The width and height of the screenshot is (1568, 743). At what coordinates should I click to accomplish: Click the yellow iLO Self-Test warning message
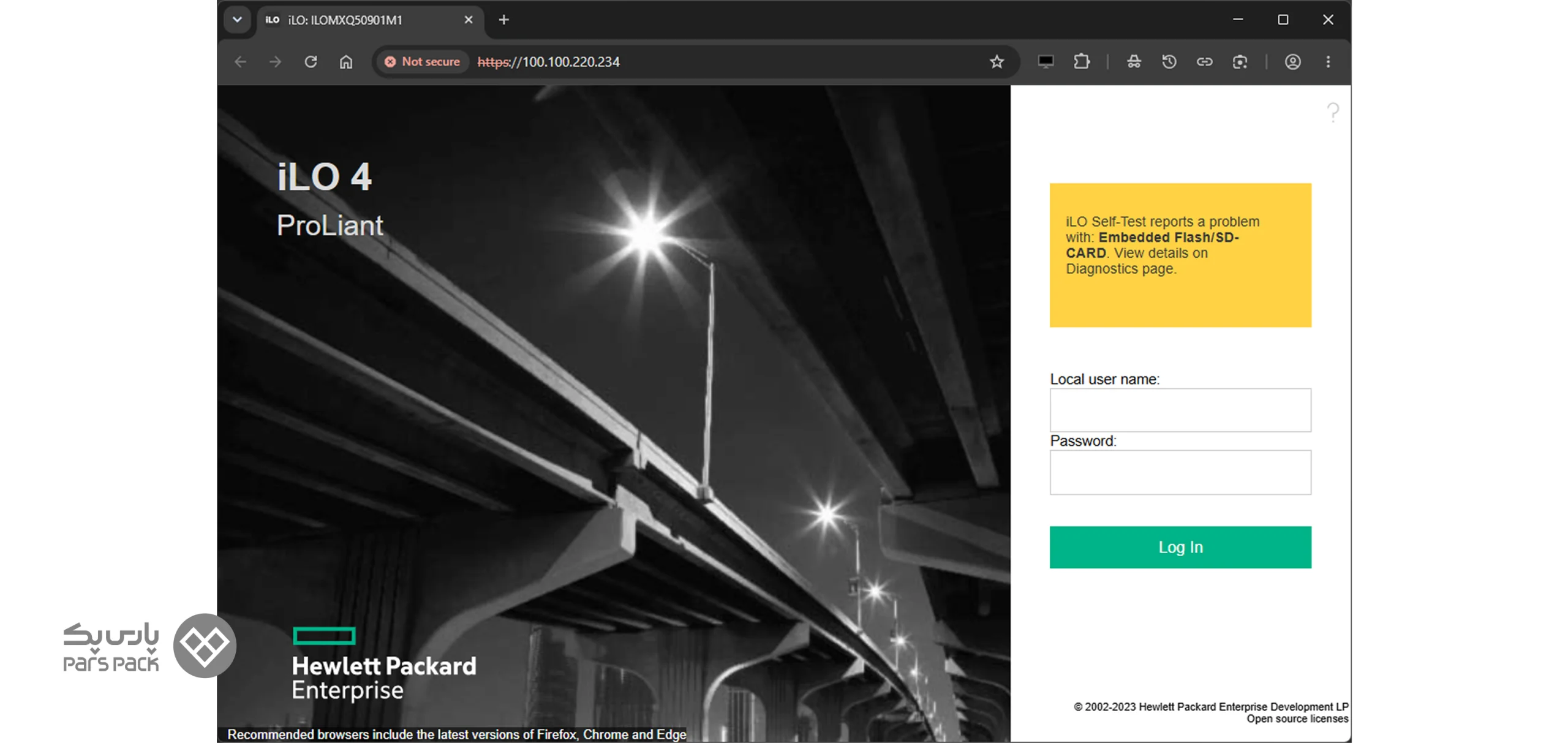point(1180,255)
